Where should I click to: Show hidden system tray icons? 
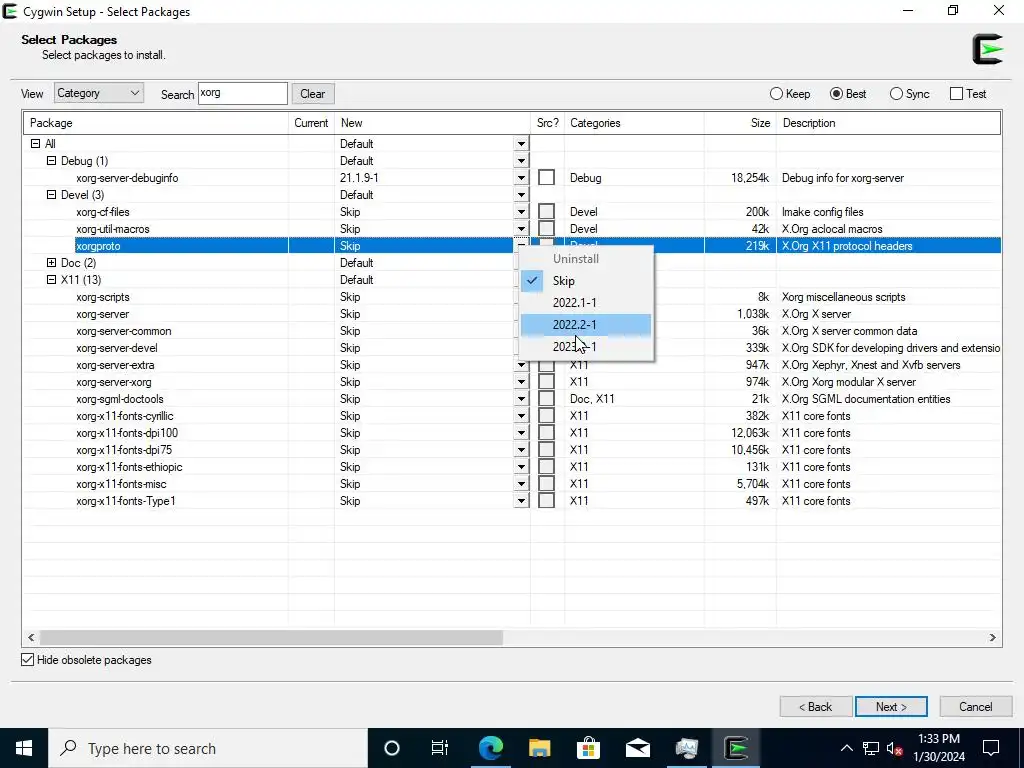pyautogui.click(x=846, y=748)
